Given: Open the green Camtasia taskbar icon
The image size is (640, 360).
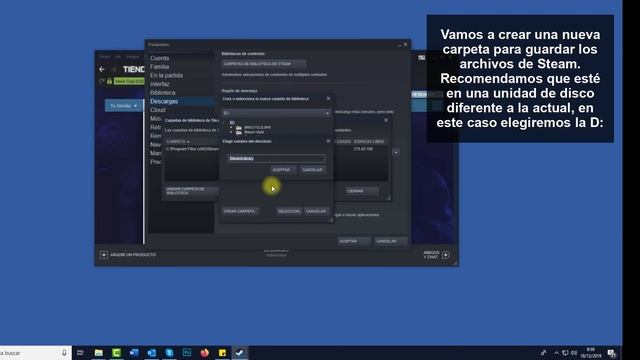Looking at the screenshot, I should (x=116, y=353).
